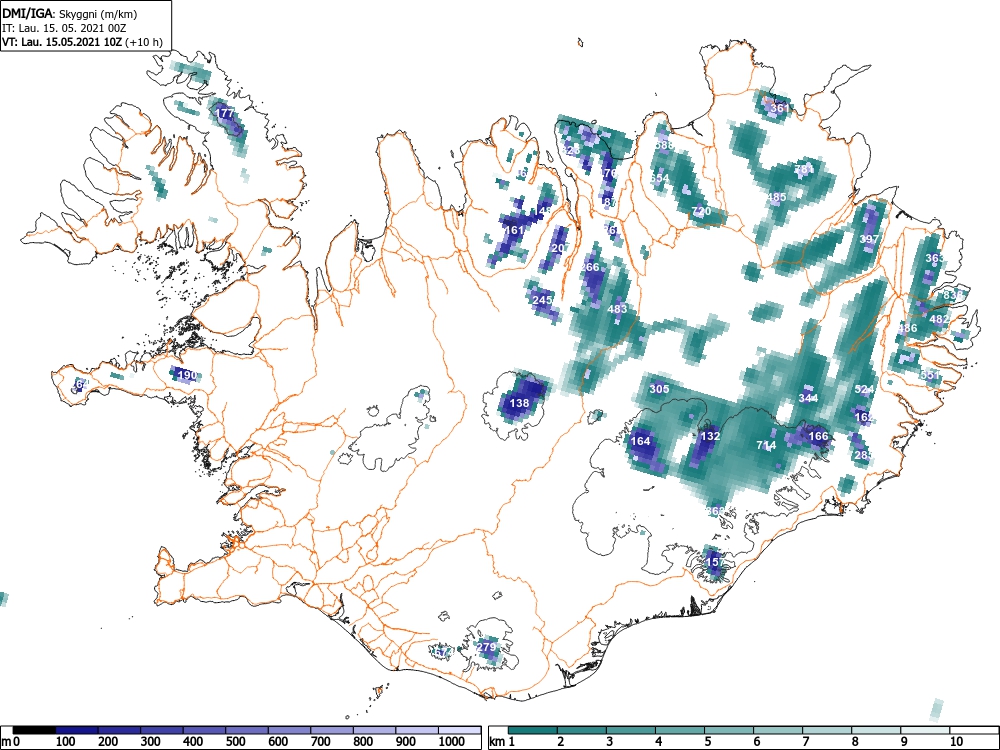Select the 245 value label
This screenshot has width=1000, height=750.
[x=541, y=300]
